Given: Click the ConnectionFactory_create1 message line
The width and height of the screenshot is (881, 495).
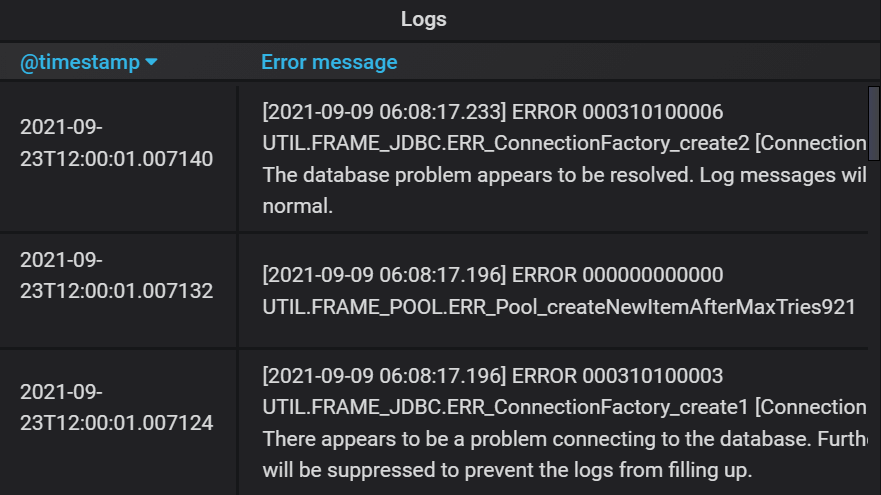Looking at the screenshot, I should click(x=565, y=407).
